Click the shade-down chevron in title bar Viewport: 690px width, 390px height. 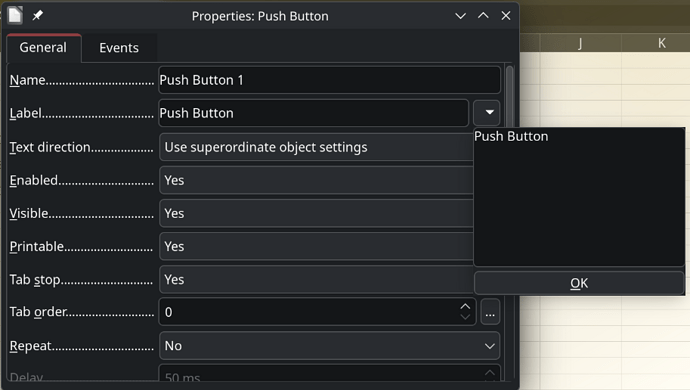(x=460, y=16)
